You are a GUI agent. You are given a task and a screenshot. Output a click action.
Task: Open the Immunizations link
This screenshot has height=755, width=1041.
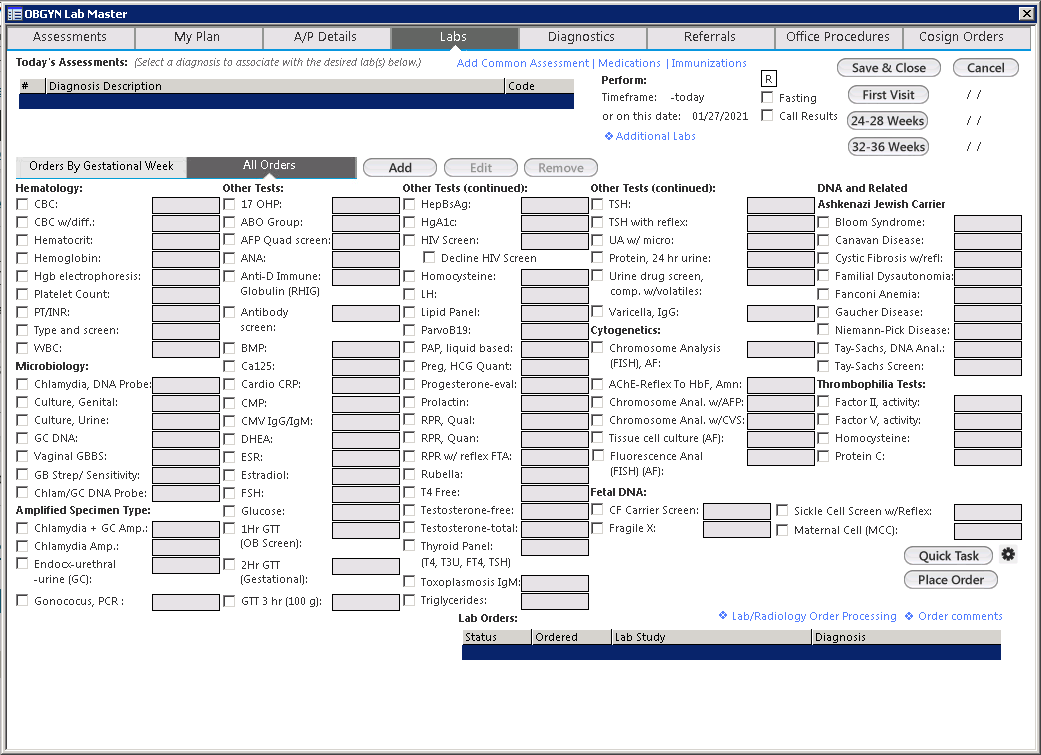(x=708, y=63)
